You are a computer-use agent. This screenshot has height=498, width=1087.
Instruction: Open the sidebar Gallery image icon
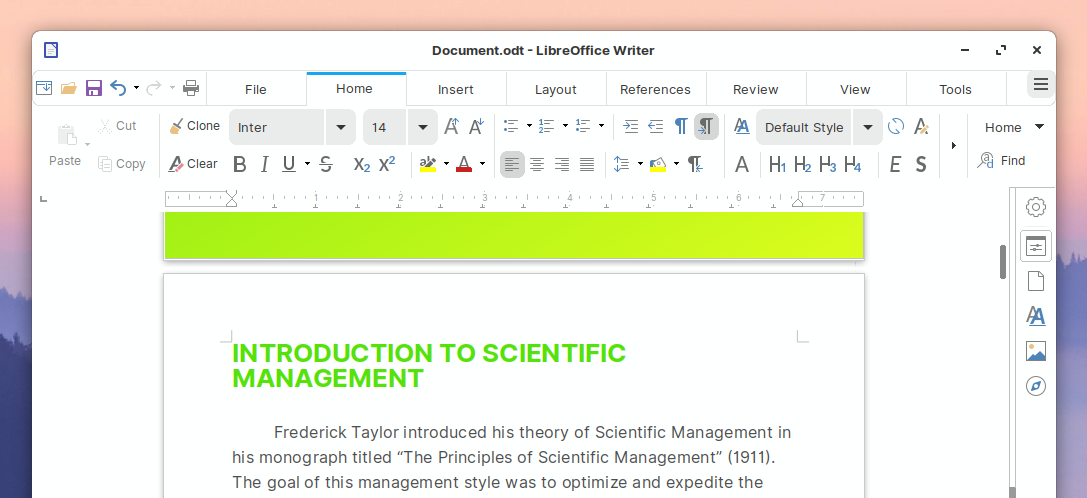pyautogui.click(x=1036, y=351)
